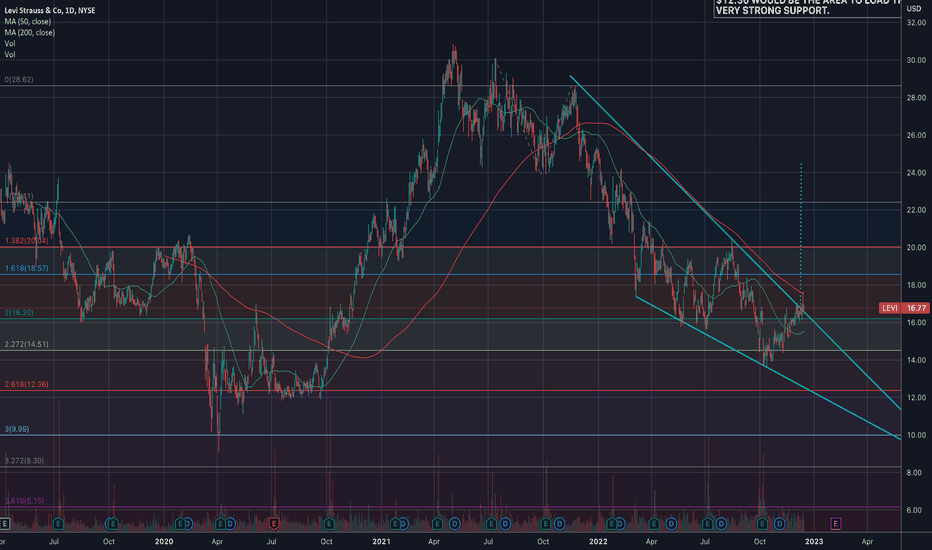Image resolution: width=932 pixels, height=550 pixels.
Task: Select the 1.382(20.04) Fibonacci level label
Action: (x=27, y=241)
